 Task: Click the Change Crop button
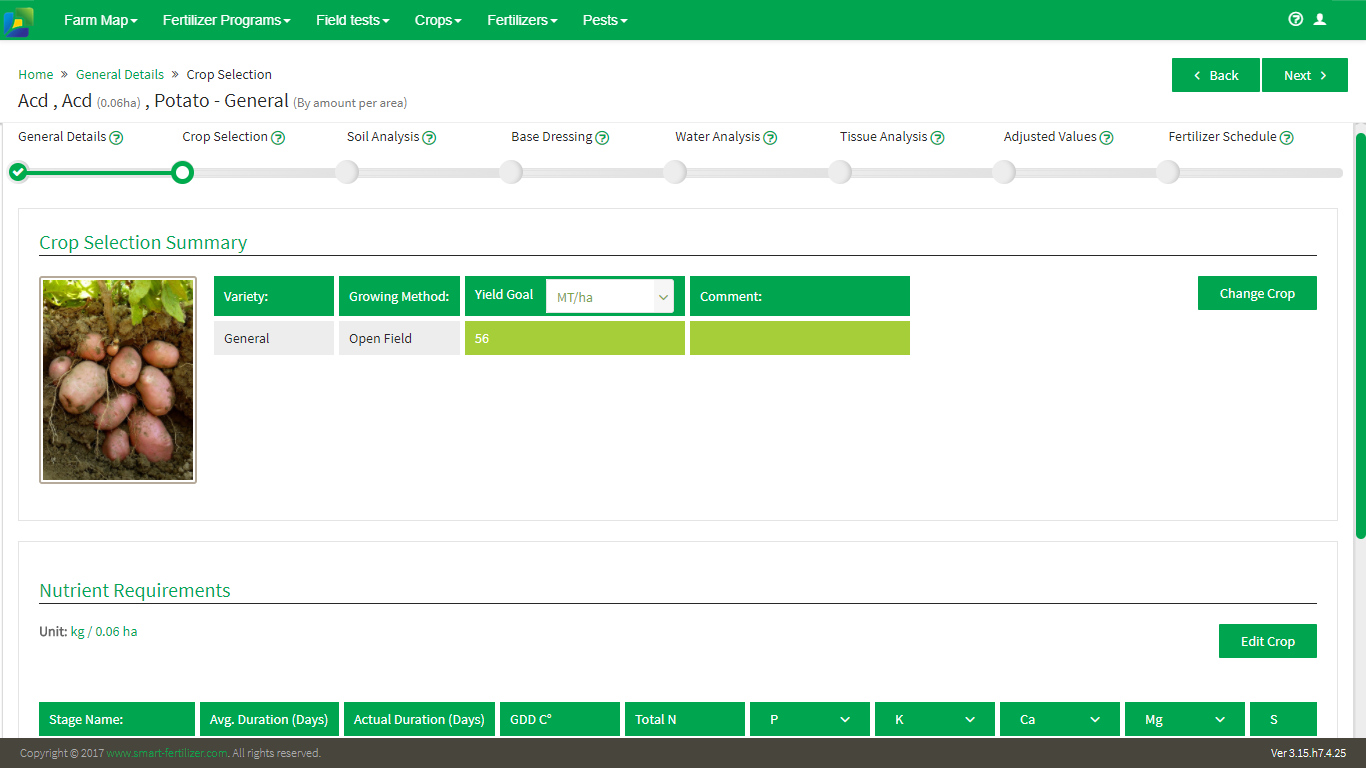pyautogui.click(x=1257, y=293)
